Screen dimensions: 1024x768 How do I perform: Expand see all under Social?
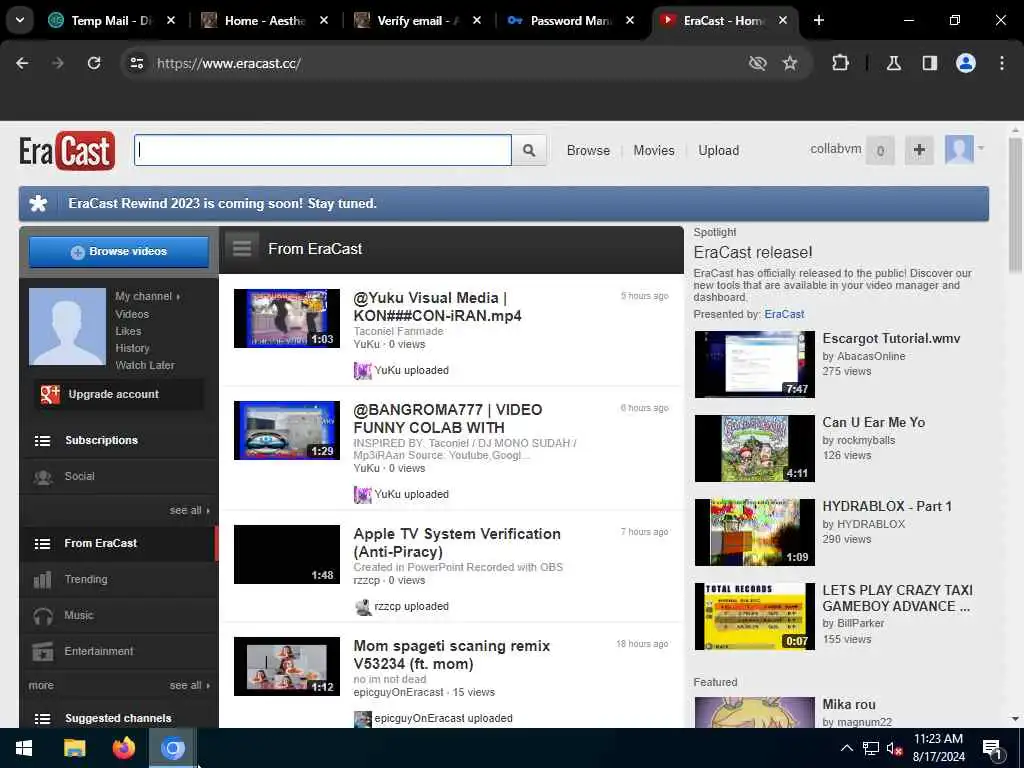pyautogui.click(x=189, y=510)
